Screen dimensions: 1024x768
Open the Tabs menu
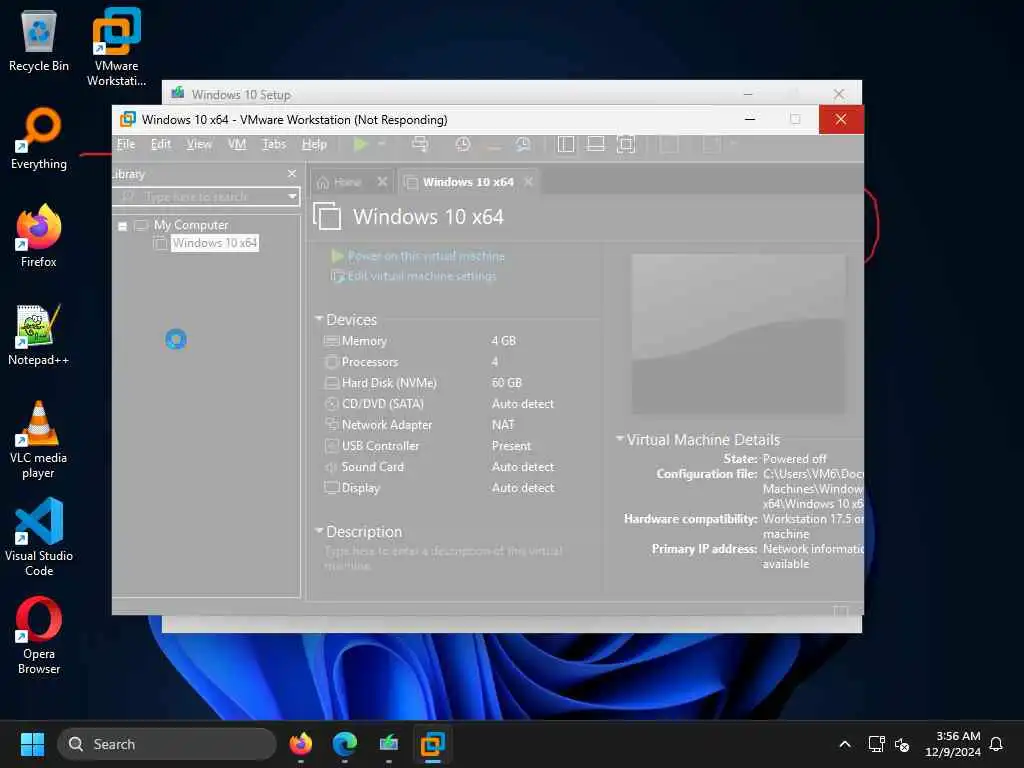274,144
